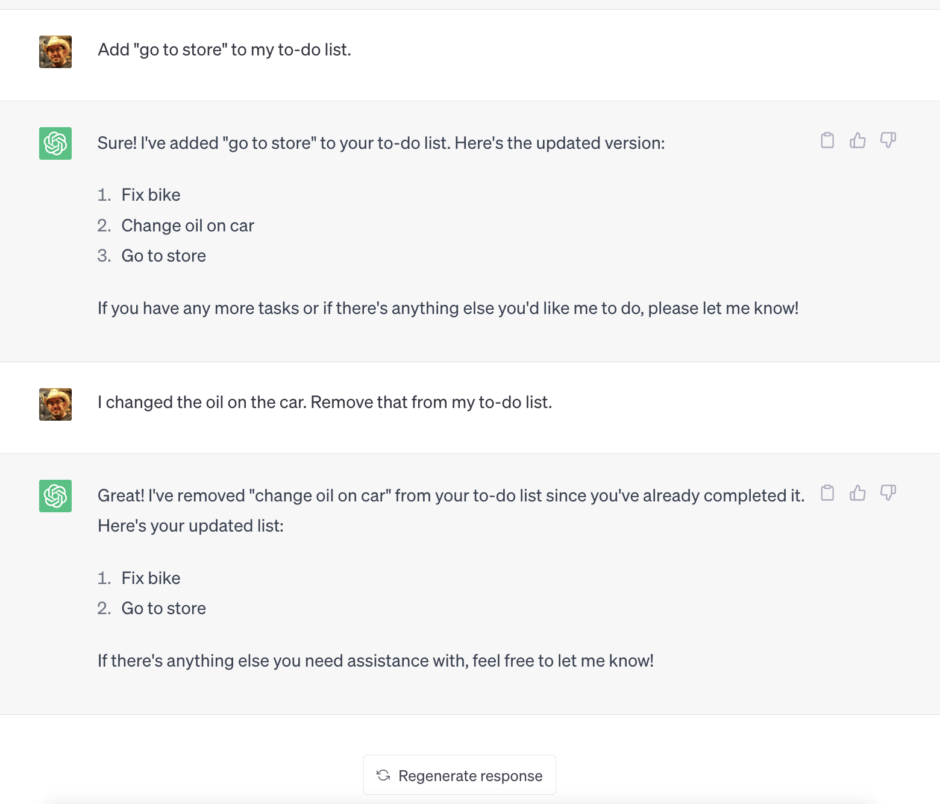Click "Fix bike" in the first list
This screenshot has width=940, height=804.
(x=150, y=195)
